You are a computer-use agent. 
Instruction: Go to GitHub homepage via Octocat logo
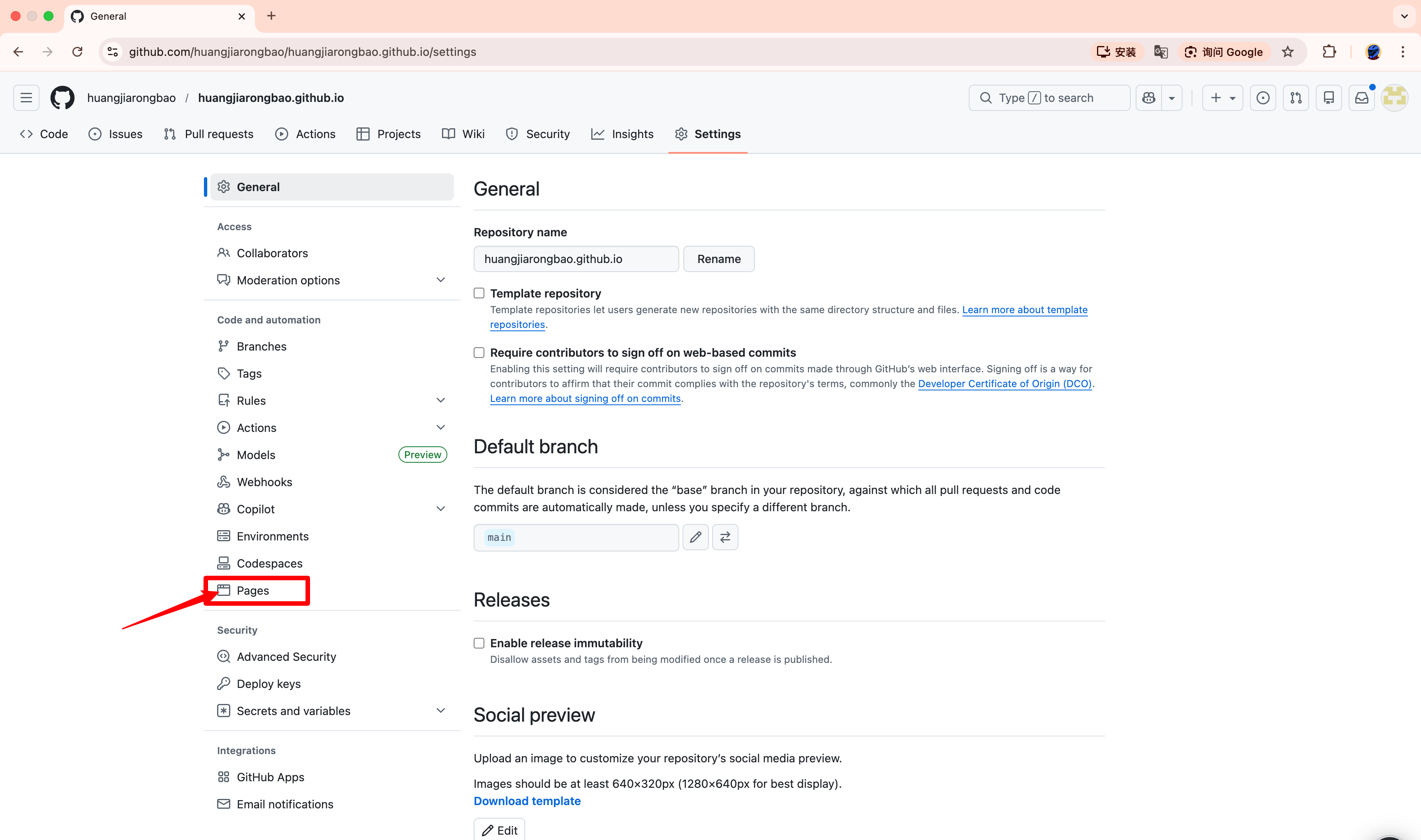(62, 98)
